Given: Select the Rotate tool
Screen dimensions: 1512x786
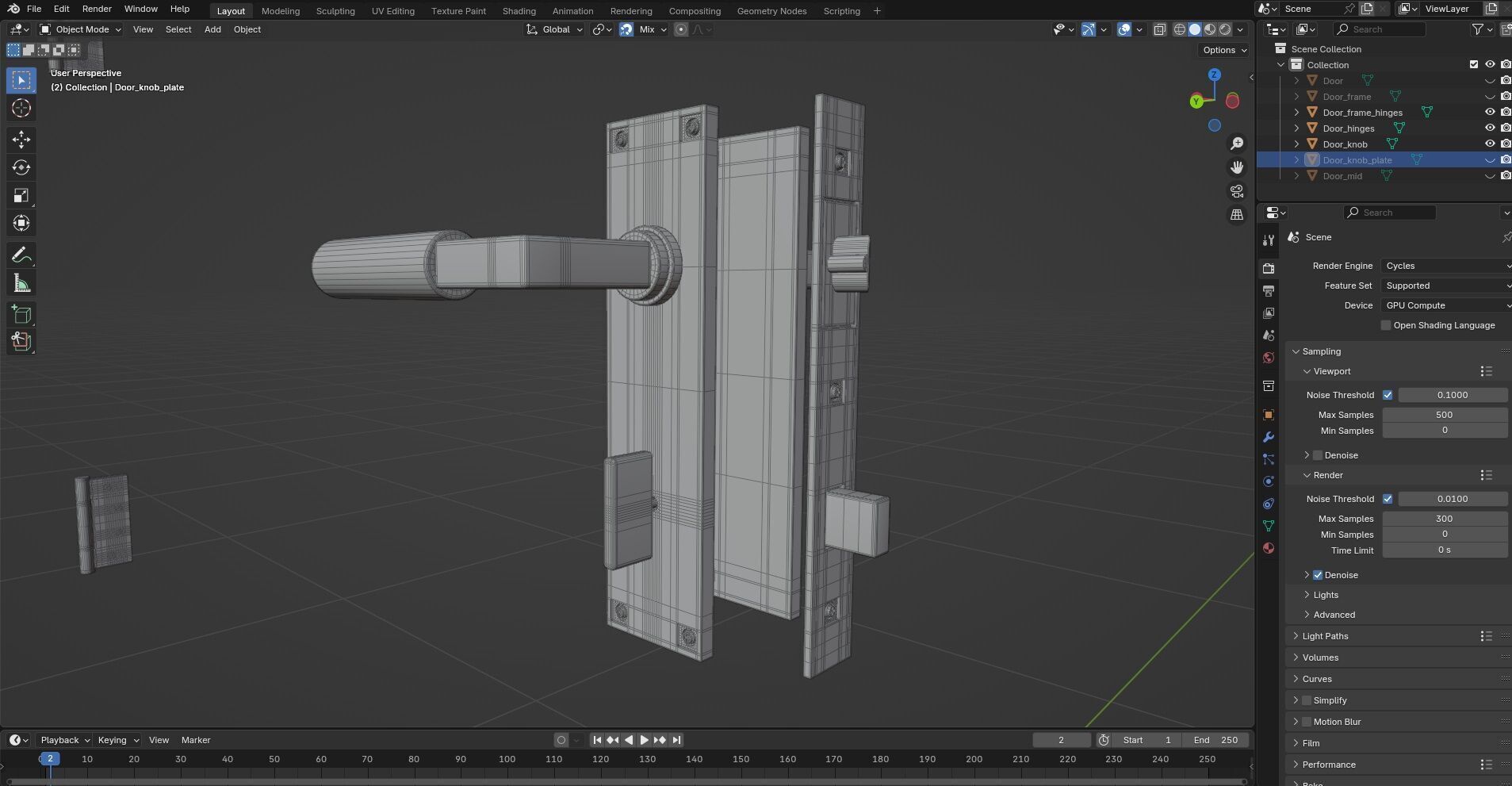Looking at the screenshot, I should [x=21, y=167].
